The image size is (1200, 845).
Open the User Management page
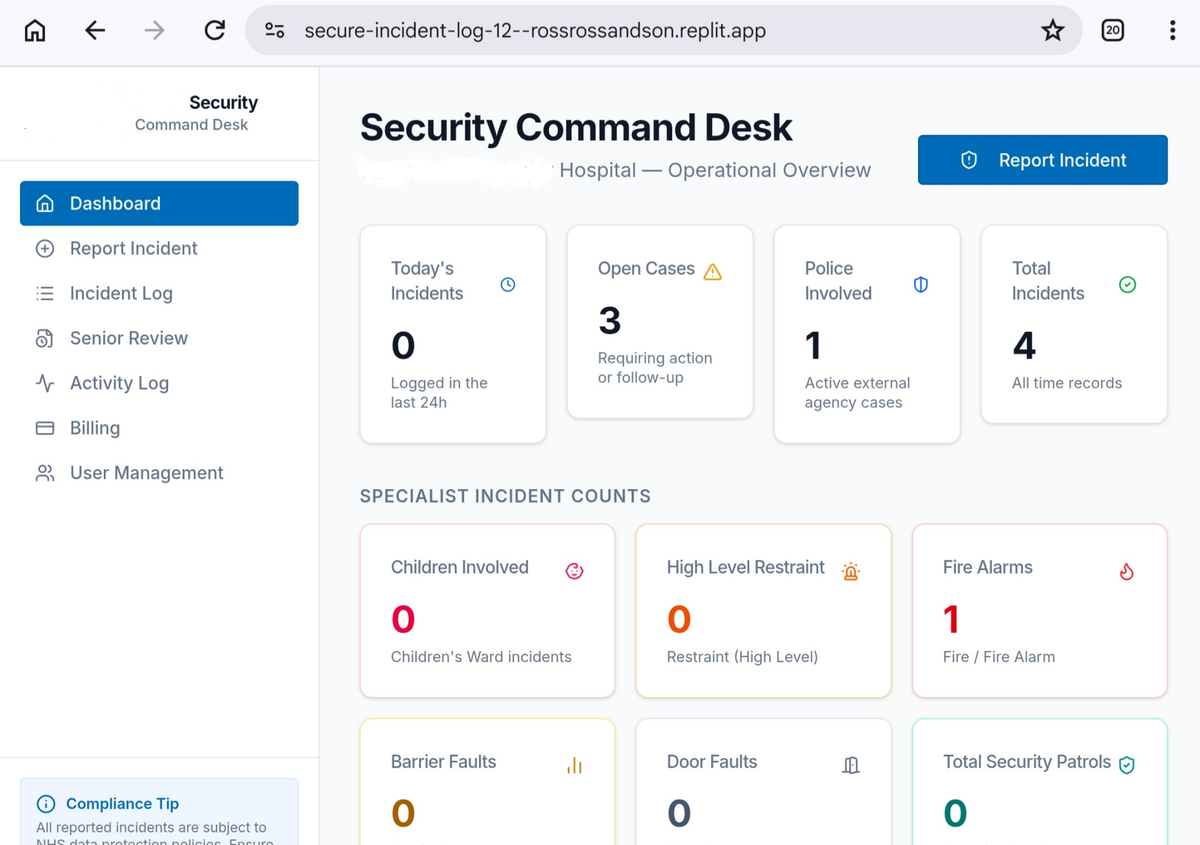[159, 473]
